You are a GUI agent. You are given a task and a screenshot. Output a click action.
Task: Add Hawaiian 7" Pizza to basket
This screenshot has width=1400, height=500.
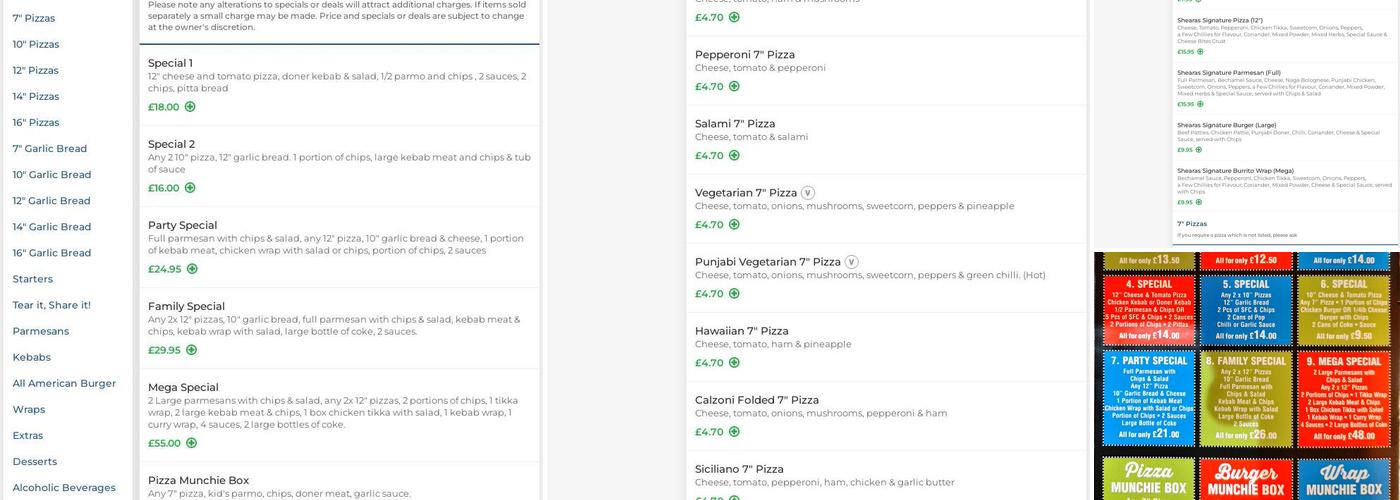(x=734, y=363)
